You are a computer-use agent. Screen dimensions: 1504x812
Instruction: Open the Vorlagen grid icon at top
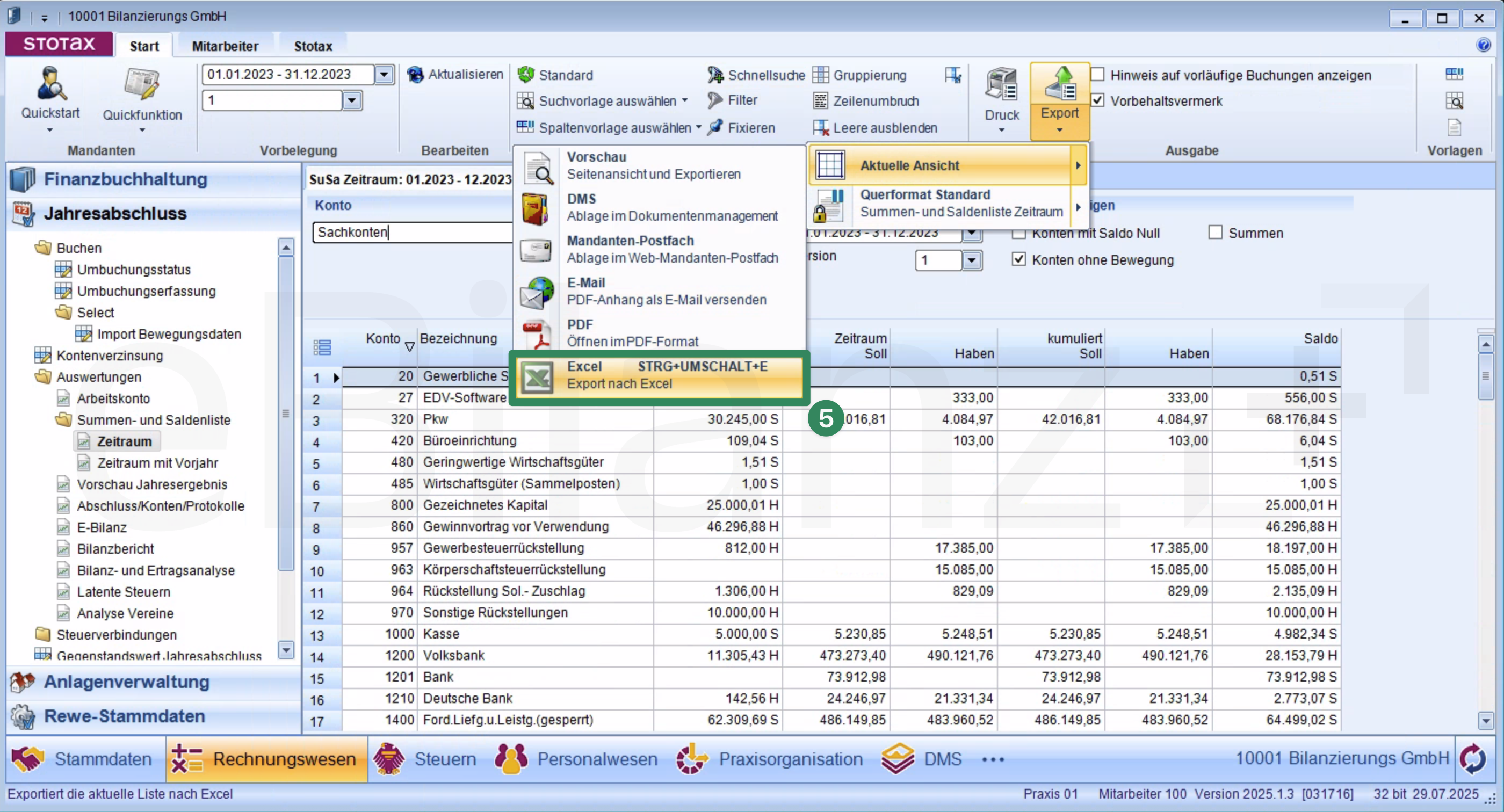1454,74
